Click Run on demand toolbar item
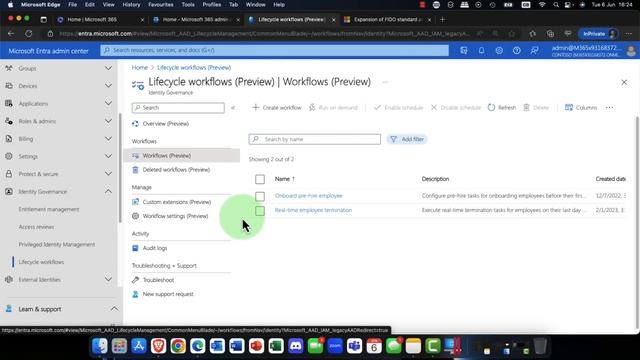 tap(333, 107)
